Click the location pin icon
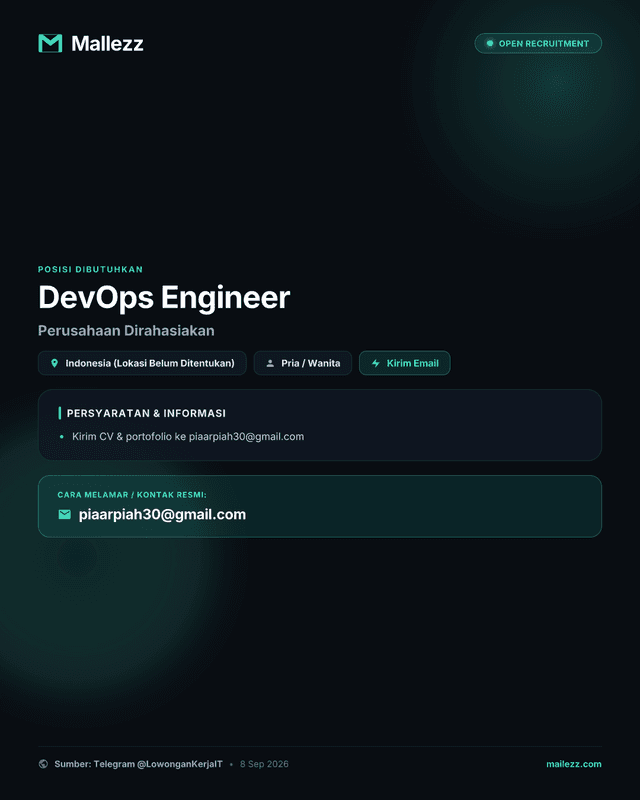Screen dimensions: 640x800 55,363
